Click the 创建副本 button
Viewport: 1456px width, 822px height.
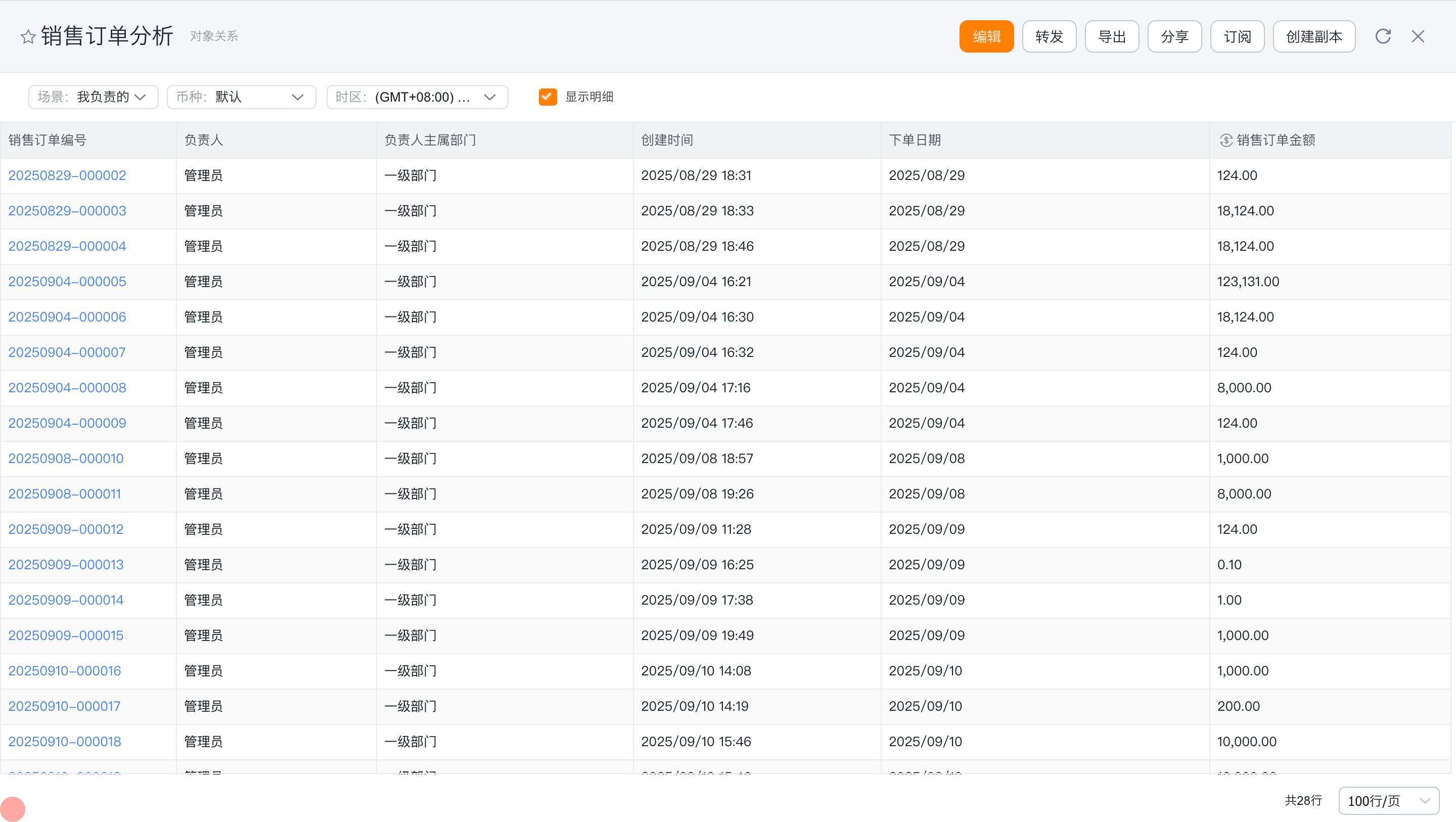coord(1313,37)
